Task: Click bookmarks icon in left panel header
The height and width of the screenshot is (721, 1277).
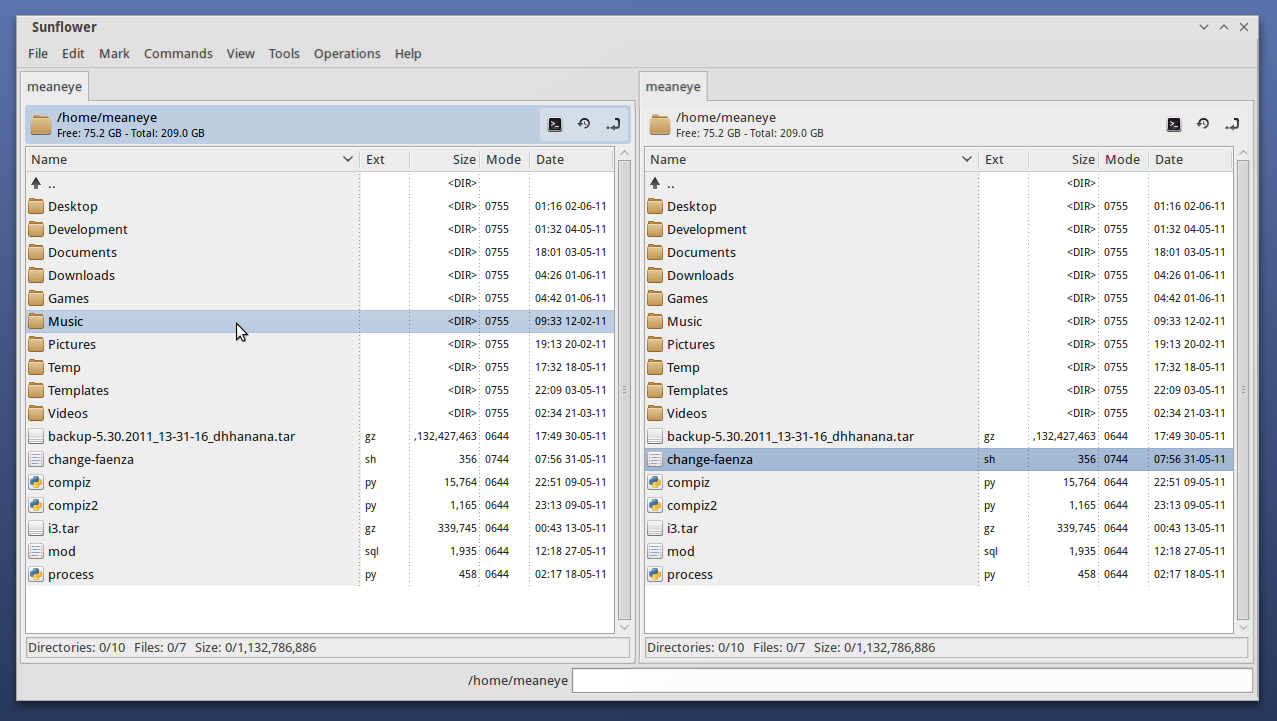Action: point(613,125)
